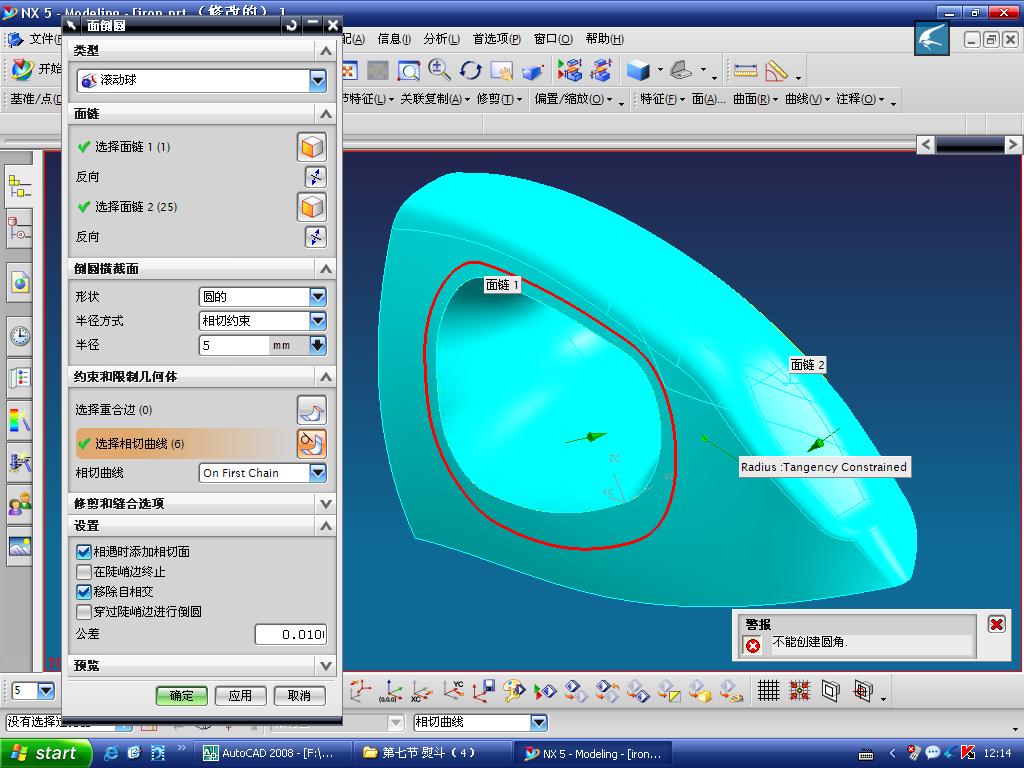Click the measure distance ruler icon
Viewport: 1024px width, 768px height.
point(745,70)
